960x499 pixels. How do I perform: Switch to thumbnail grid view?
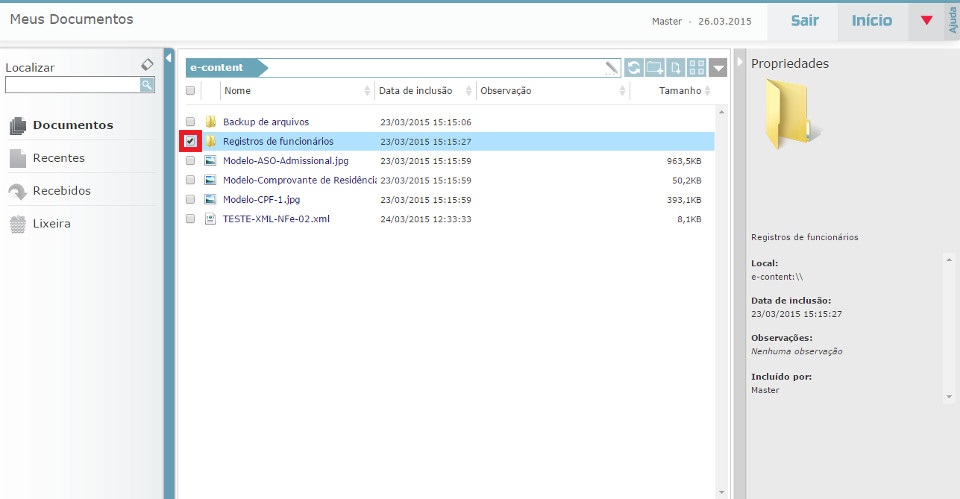tap(697, 68)
